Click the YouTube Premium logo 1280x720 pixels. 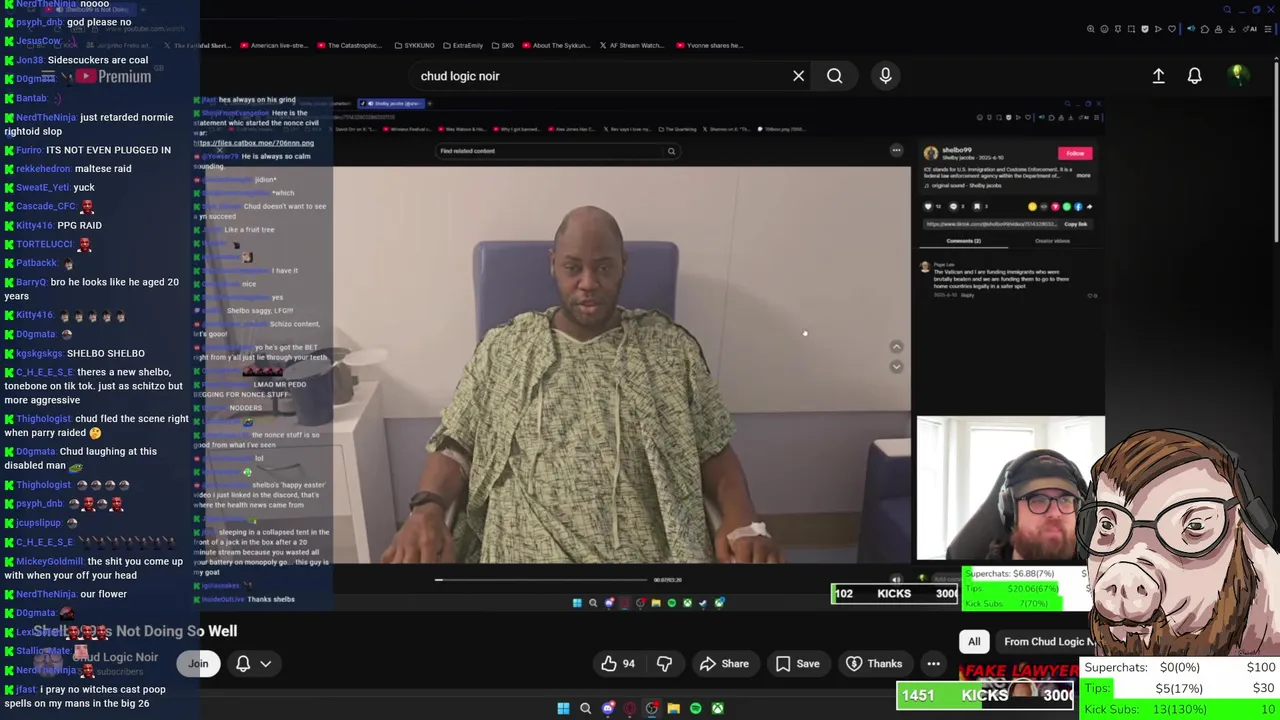coord(112,77)
